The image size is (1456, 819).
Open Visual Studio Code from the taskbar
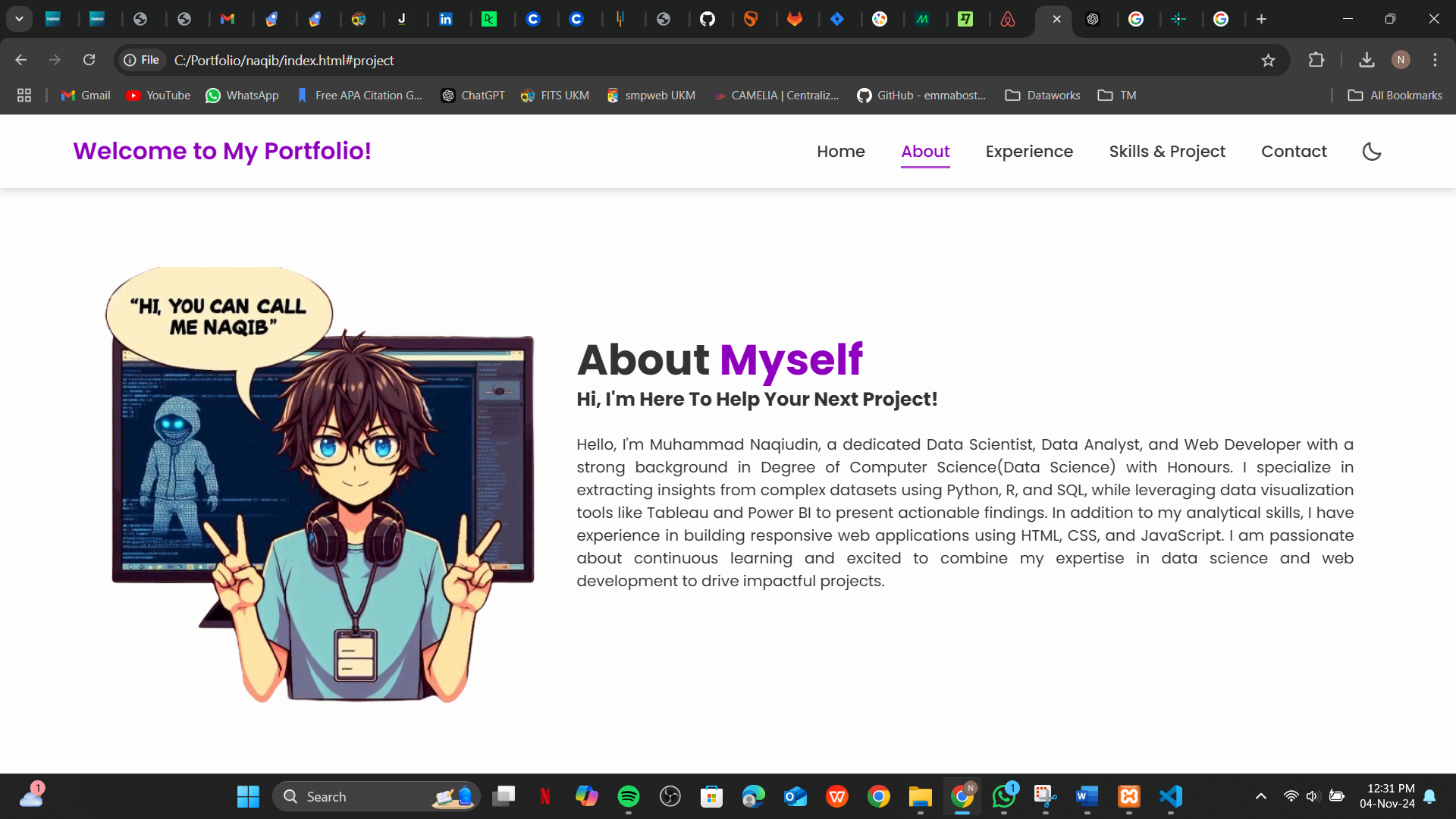point(1170,796)
